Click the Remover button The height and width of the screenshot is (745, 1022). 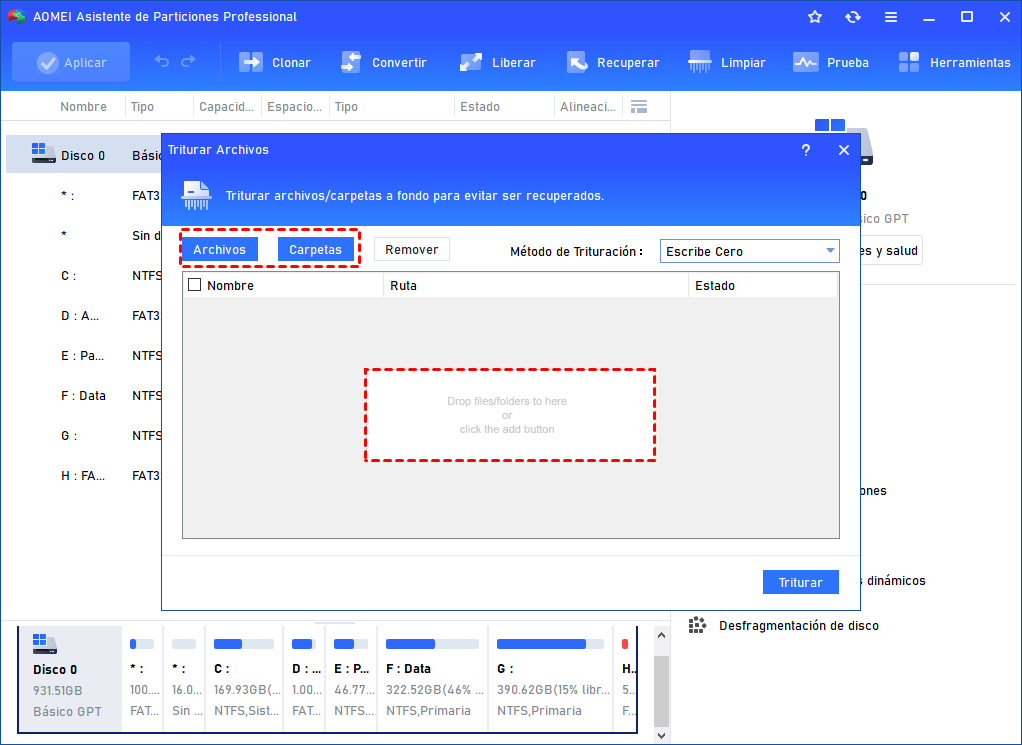tap(412, 250)
